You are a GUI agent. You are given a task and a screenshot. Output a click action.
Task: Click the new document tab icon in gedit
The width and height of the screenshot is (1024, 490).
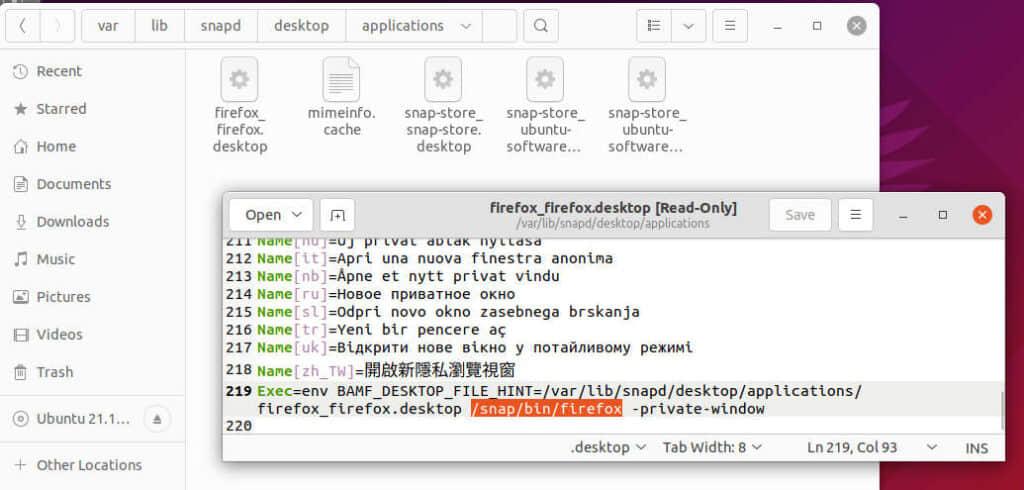pos(338,215)
